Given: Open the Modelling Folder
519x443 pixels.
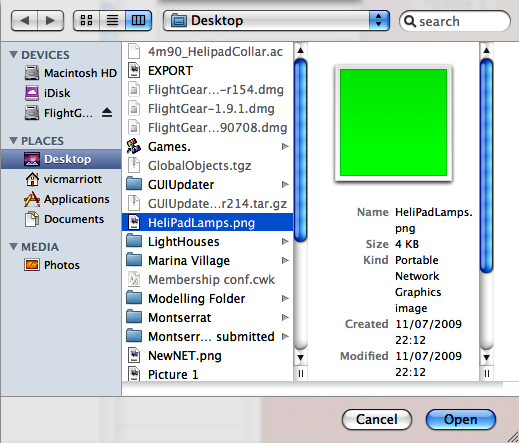Looking at the screenshot, I should click(207, 298).
